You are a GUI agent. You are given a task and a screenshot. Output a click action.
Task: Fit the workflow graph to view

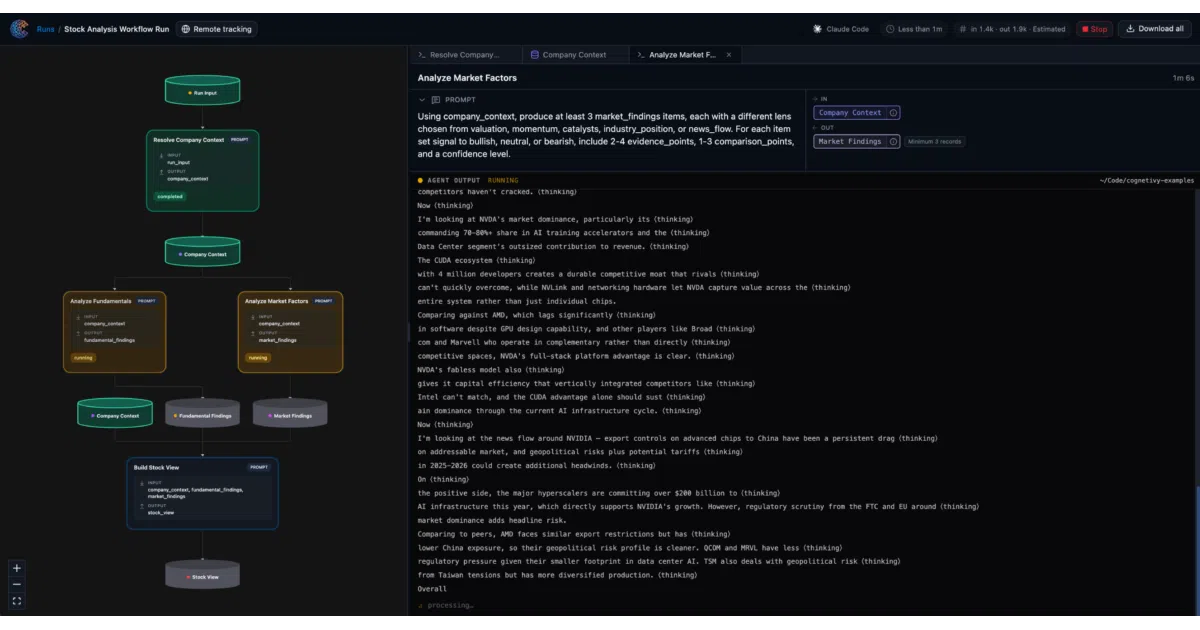click(x=17, y=601)
